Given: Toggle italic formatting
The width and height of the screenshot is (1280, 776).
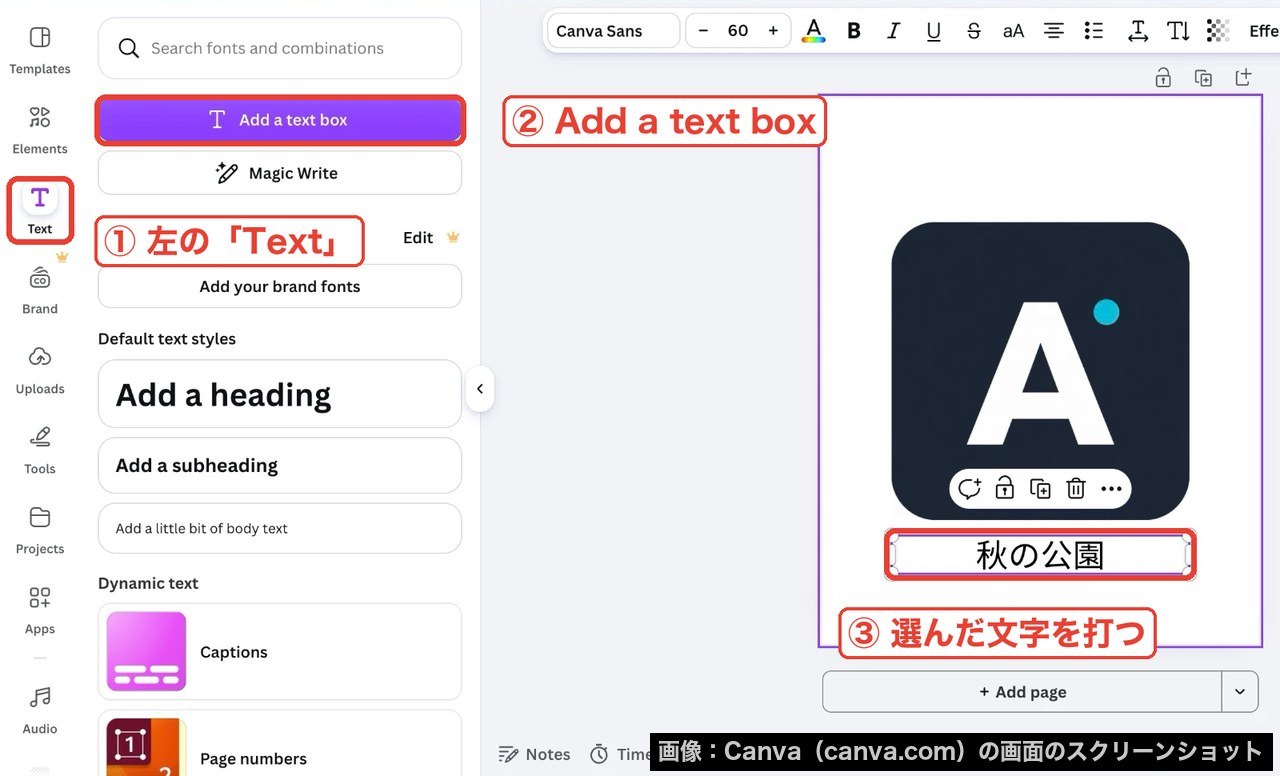Looking at the screenshot, I should click(x=894, y=31).
